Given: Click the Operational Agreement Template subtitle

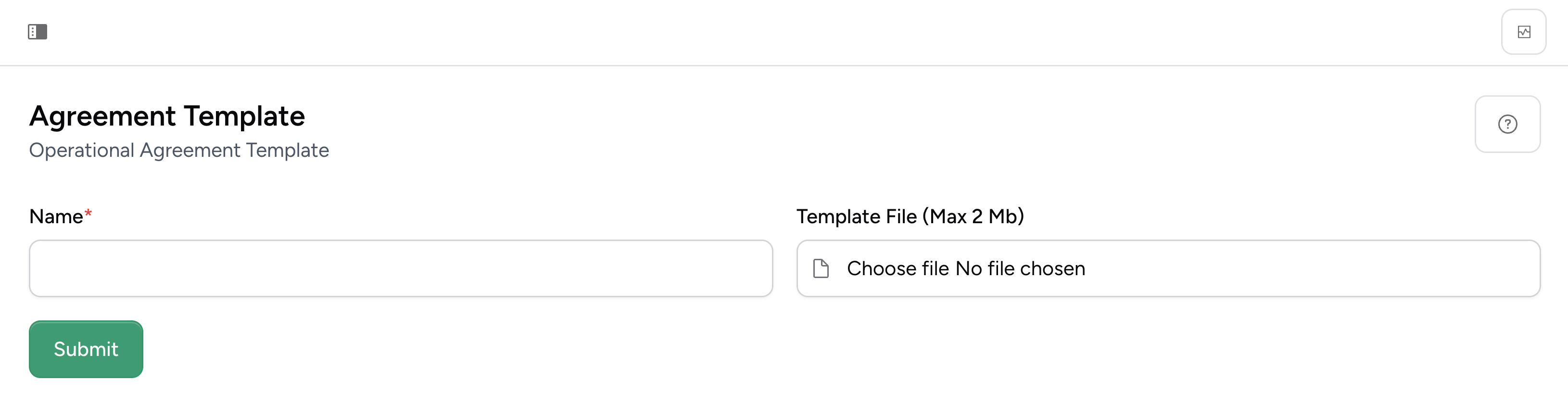Looking at the screenshot, I should 179,151.
